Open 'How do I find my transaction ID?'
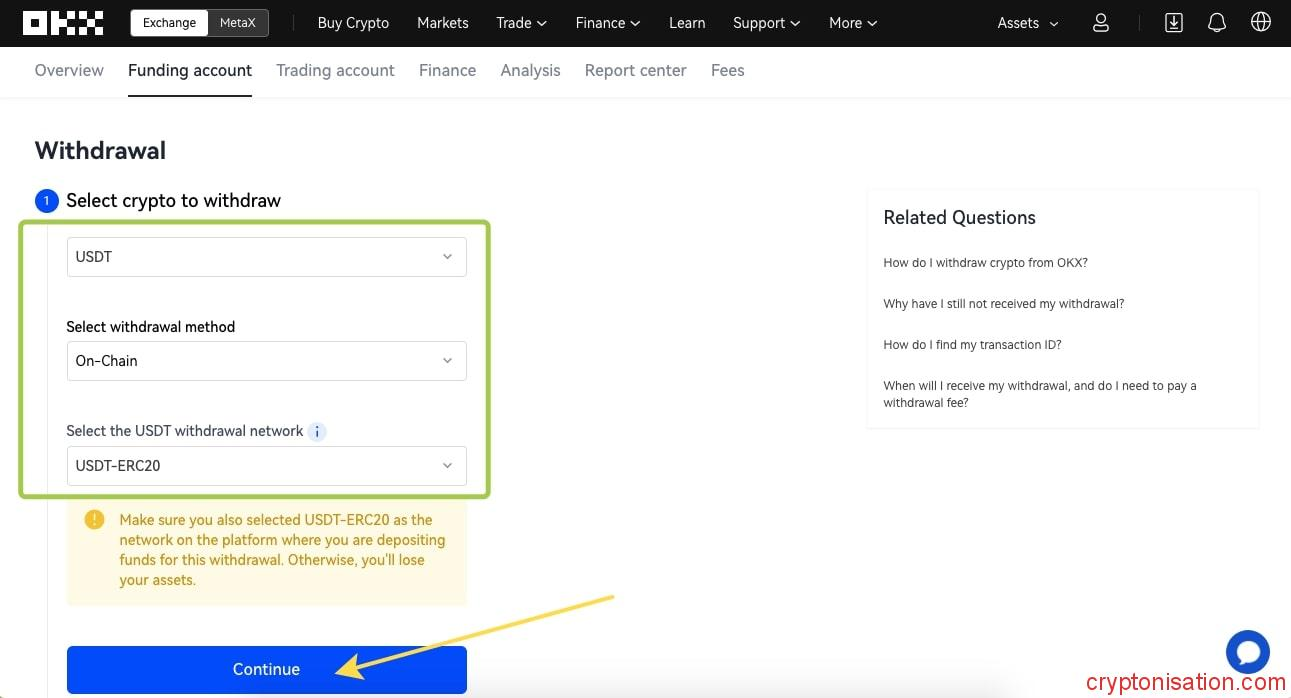Image resolution: width=1291 pixels, height=698 pixels. coord(972,345)
